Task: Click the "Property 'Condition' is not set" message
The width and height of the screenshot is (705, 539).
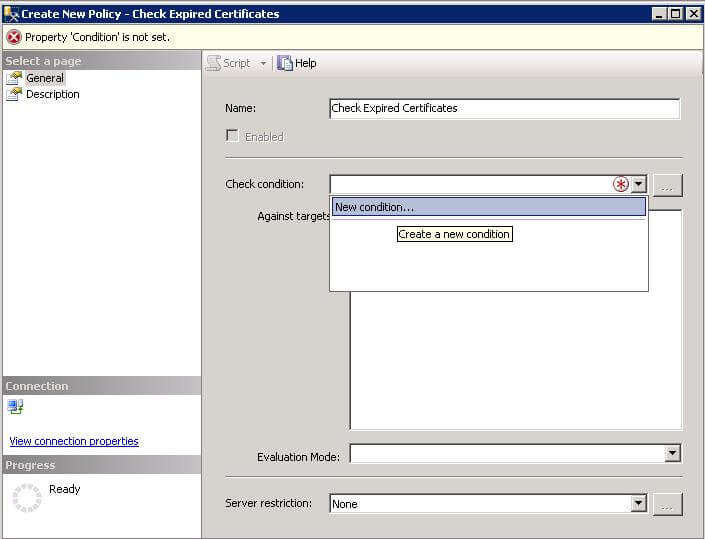Action: pos(98,37)
